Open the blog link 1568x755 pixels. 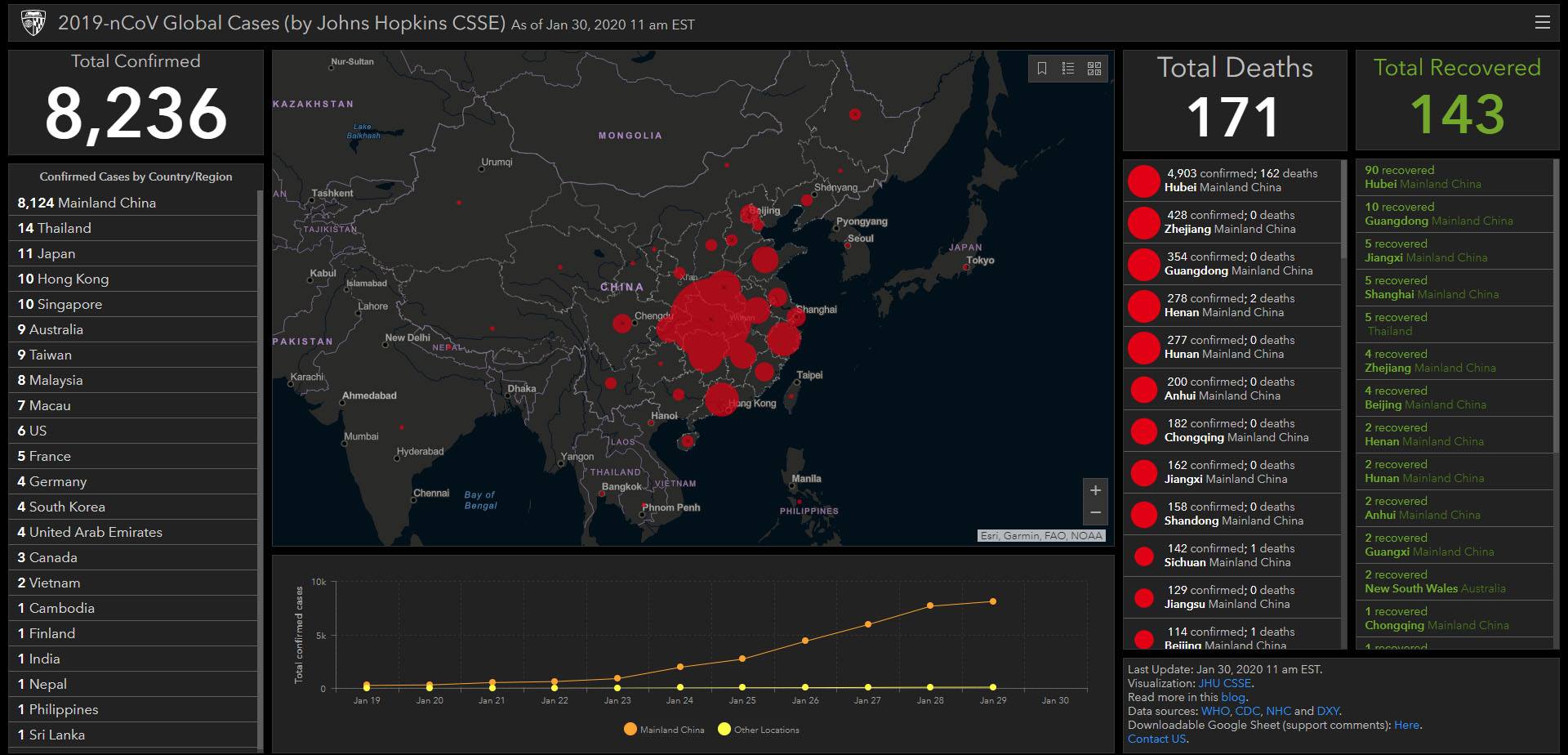tap(1233, 697)
